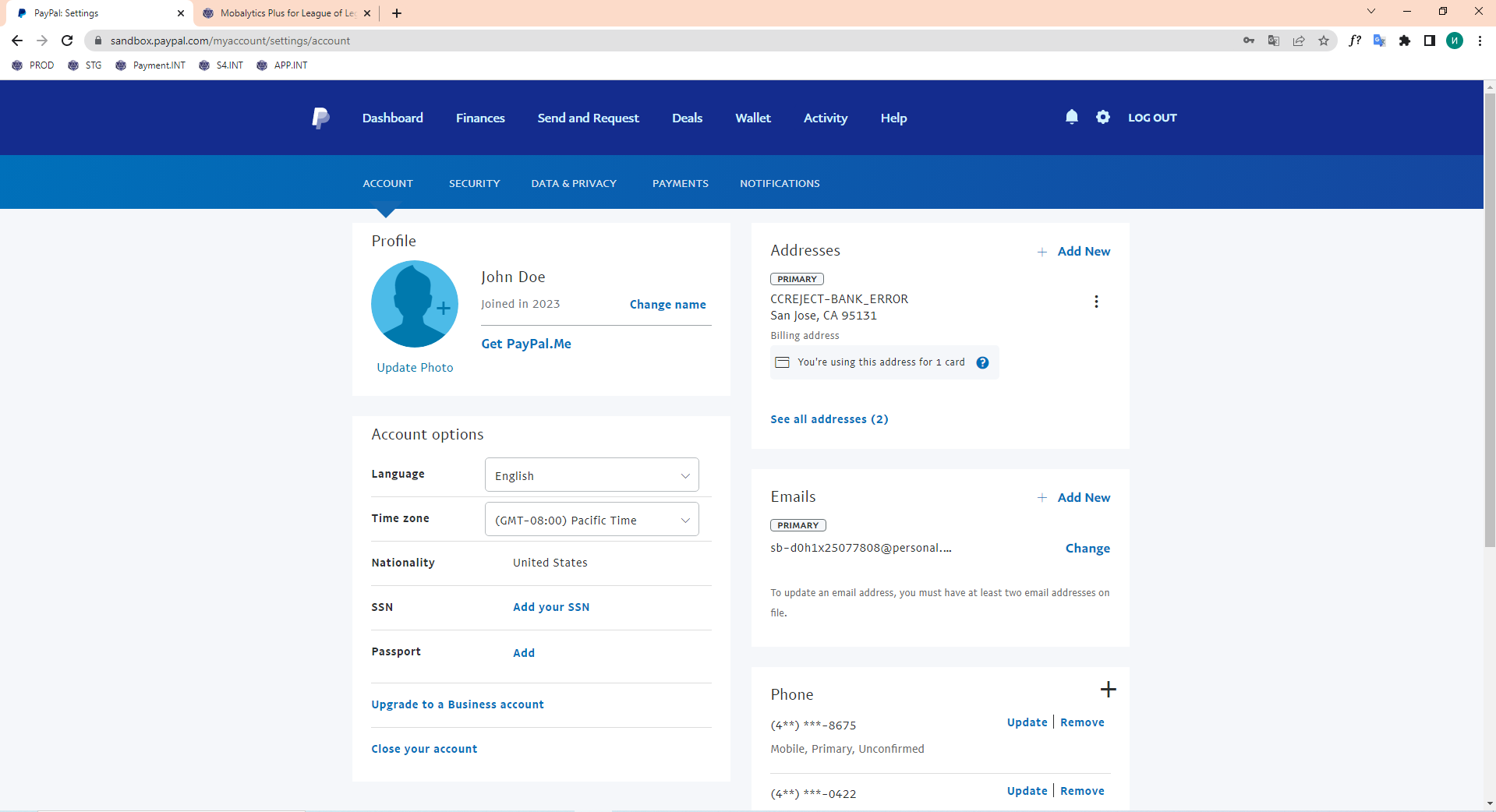This screenshot has width=1496, height=812.
Task: Click the browser address bar URL
Action: pyautogui.click(x=230, y=41)
